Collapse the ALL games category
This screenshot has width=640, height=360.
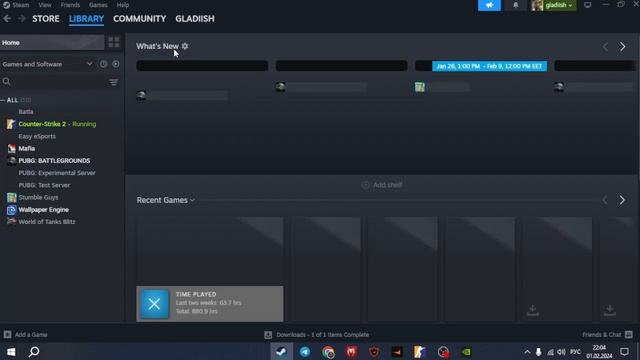tap(3, 100)
